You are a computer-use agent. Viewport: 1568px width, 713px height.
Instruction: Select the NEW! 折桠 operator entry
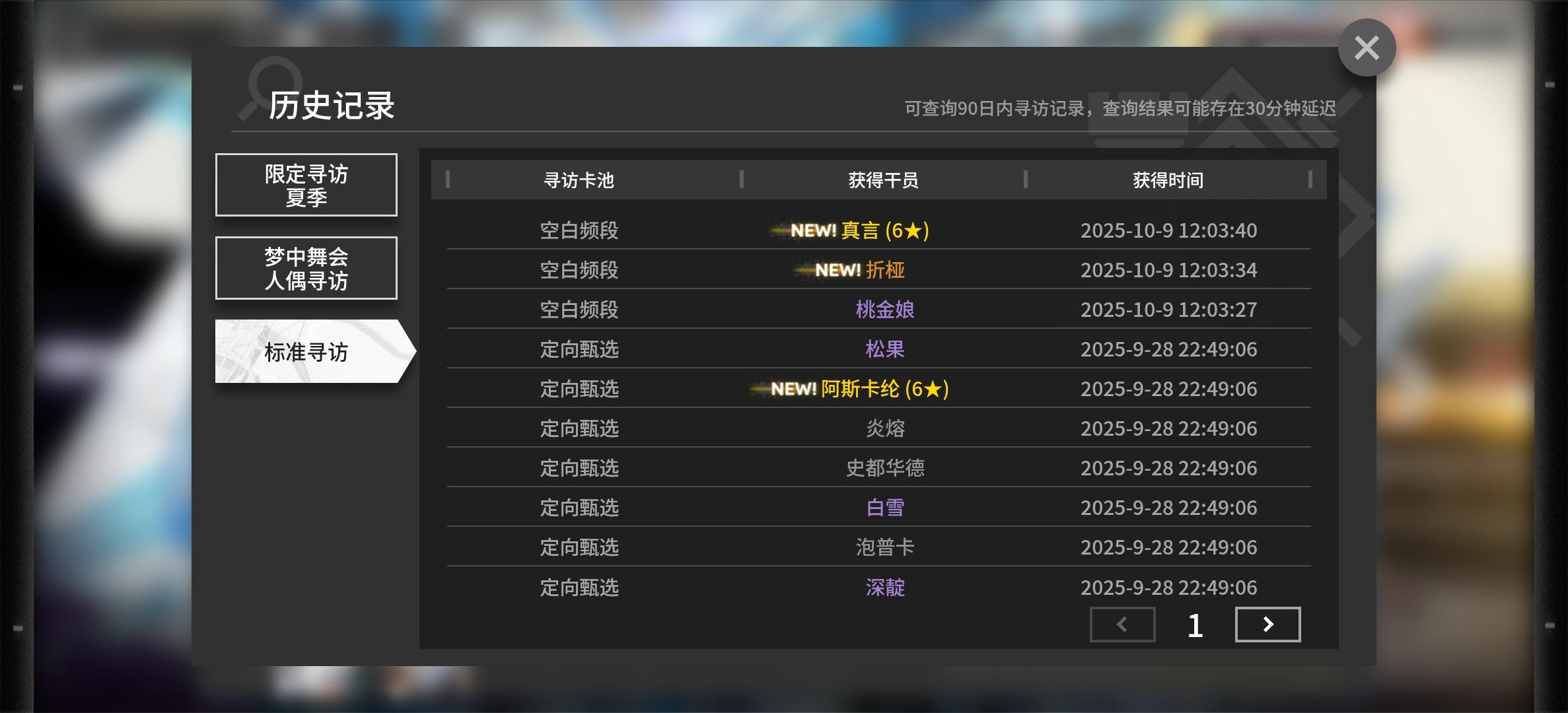(860, 270)
